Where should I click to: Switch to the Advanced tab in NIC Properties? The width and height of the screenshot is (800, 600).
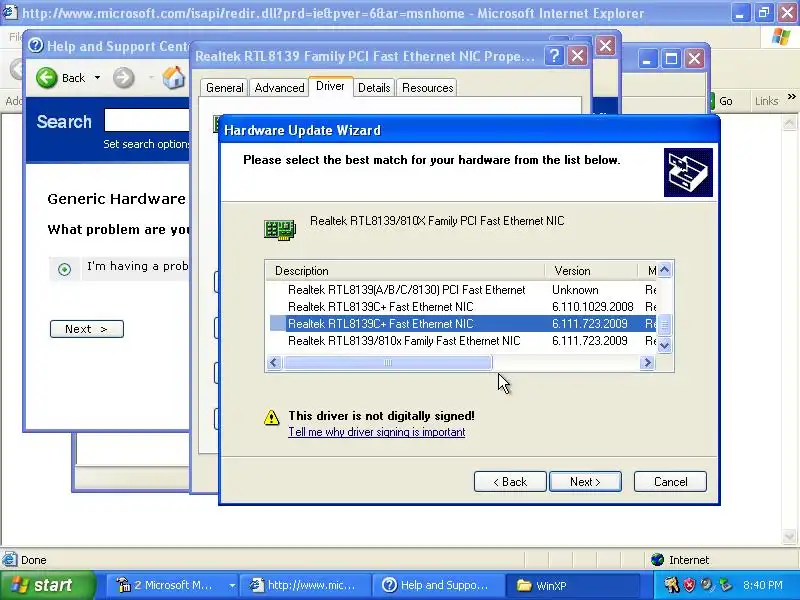coord(279,88)
